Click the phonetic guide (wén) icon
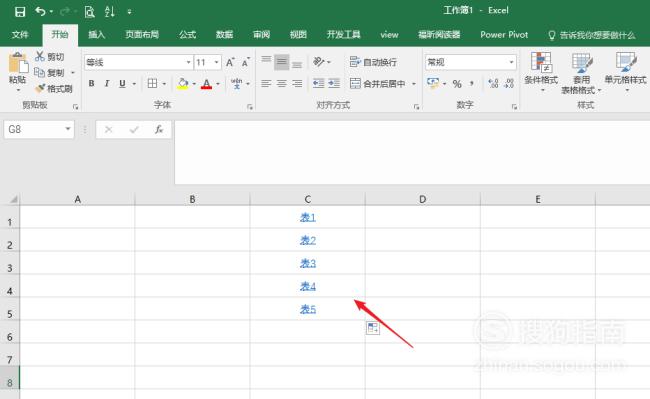 236,84
